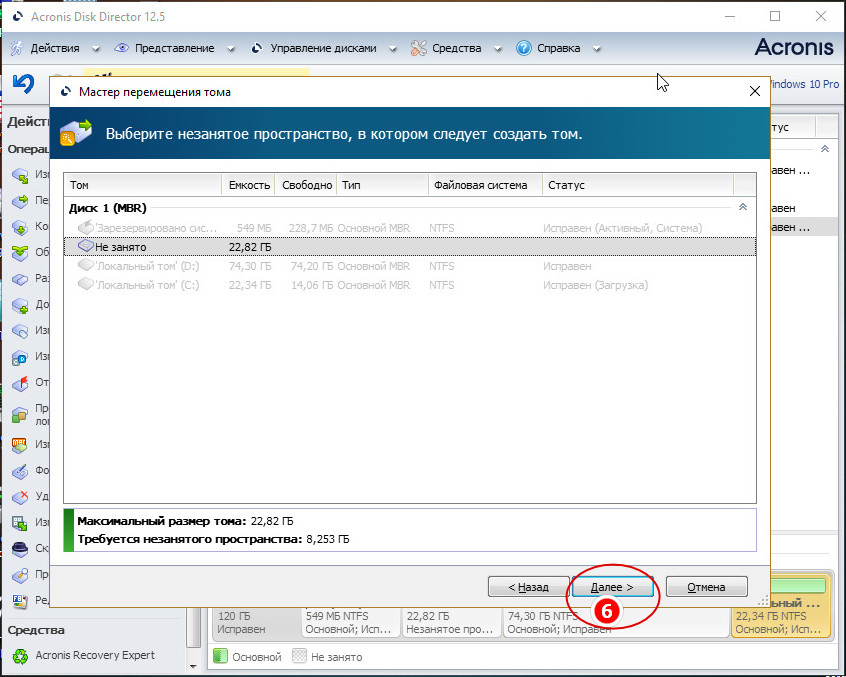Sort by the Емкость column header

[x=249, y=185]
